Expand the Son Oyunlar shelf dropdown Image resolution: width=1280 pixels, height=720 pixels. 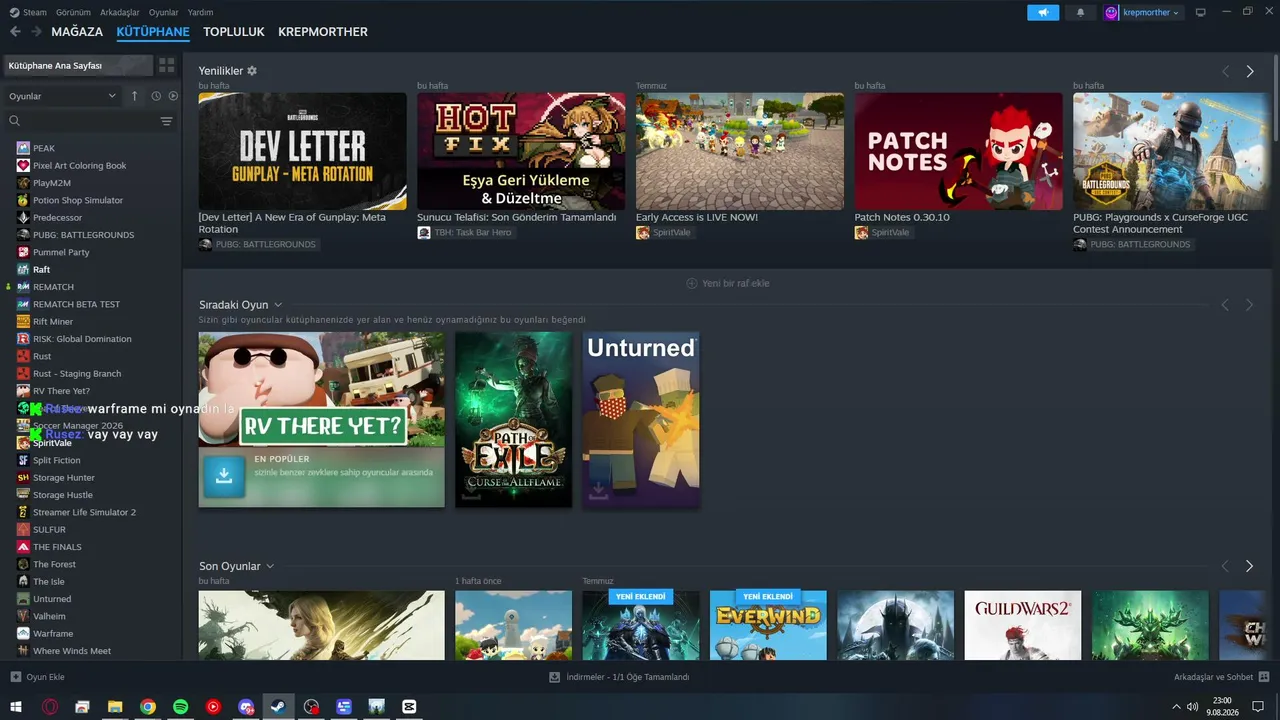coord(270,566)
